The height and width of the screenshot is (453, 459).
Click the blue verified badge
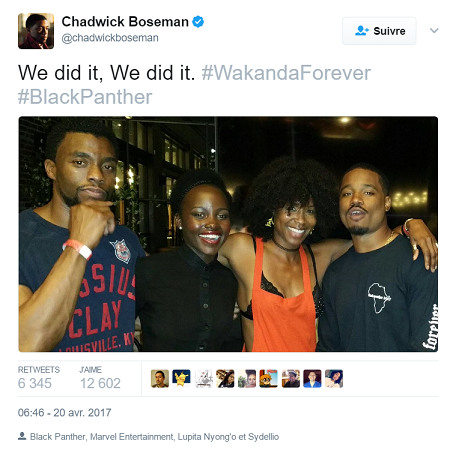point(198,22)
